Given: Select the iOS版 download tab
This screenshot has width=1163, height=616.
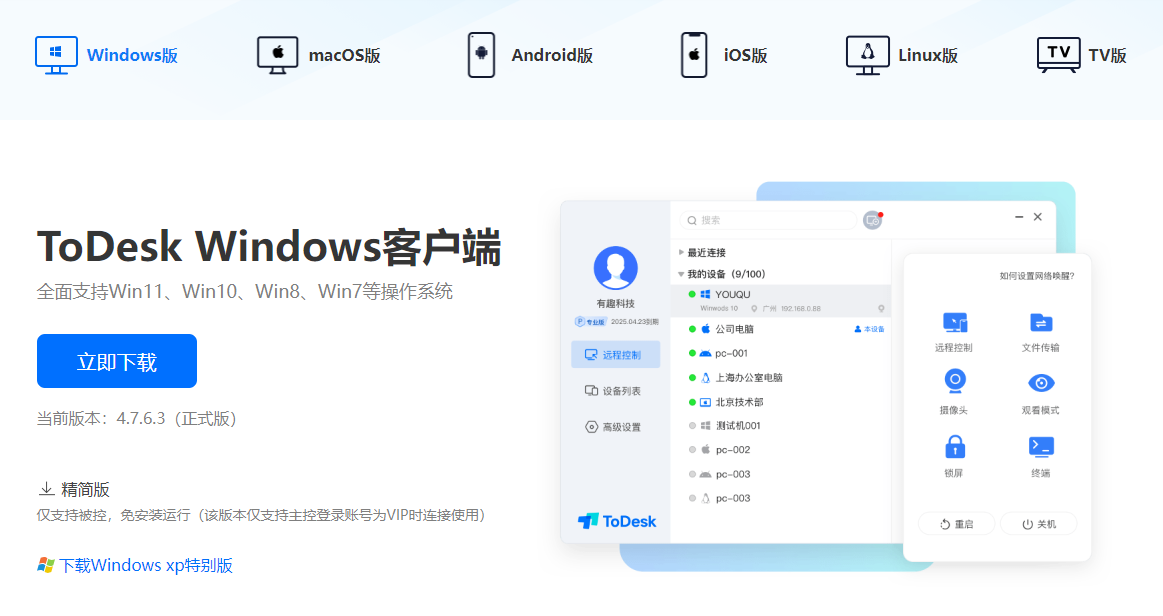Looking at the screenshot, I should click(x=724, y=56).
